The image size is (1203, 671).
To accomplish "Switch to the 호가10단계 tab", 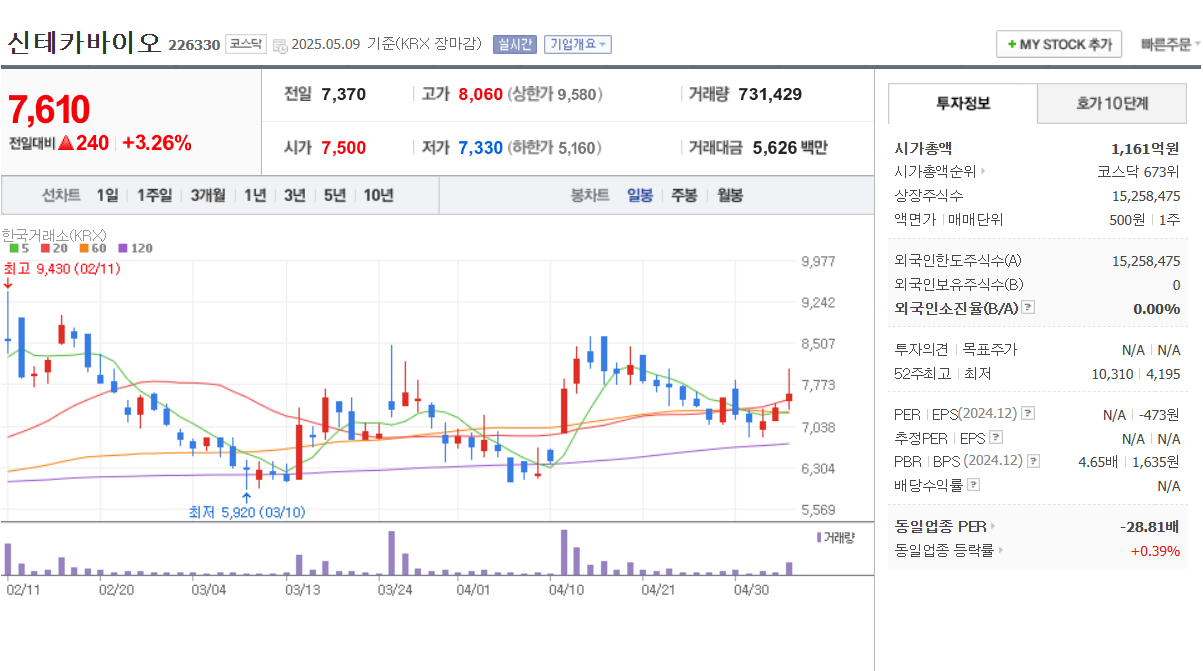I will pyautogui.click(x=1112, y=103).
